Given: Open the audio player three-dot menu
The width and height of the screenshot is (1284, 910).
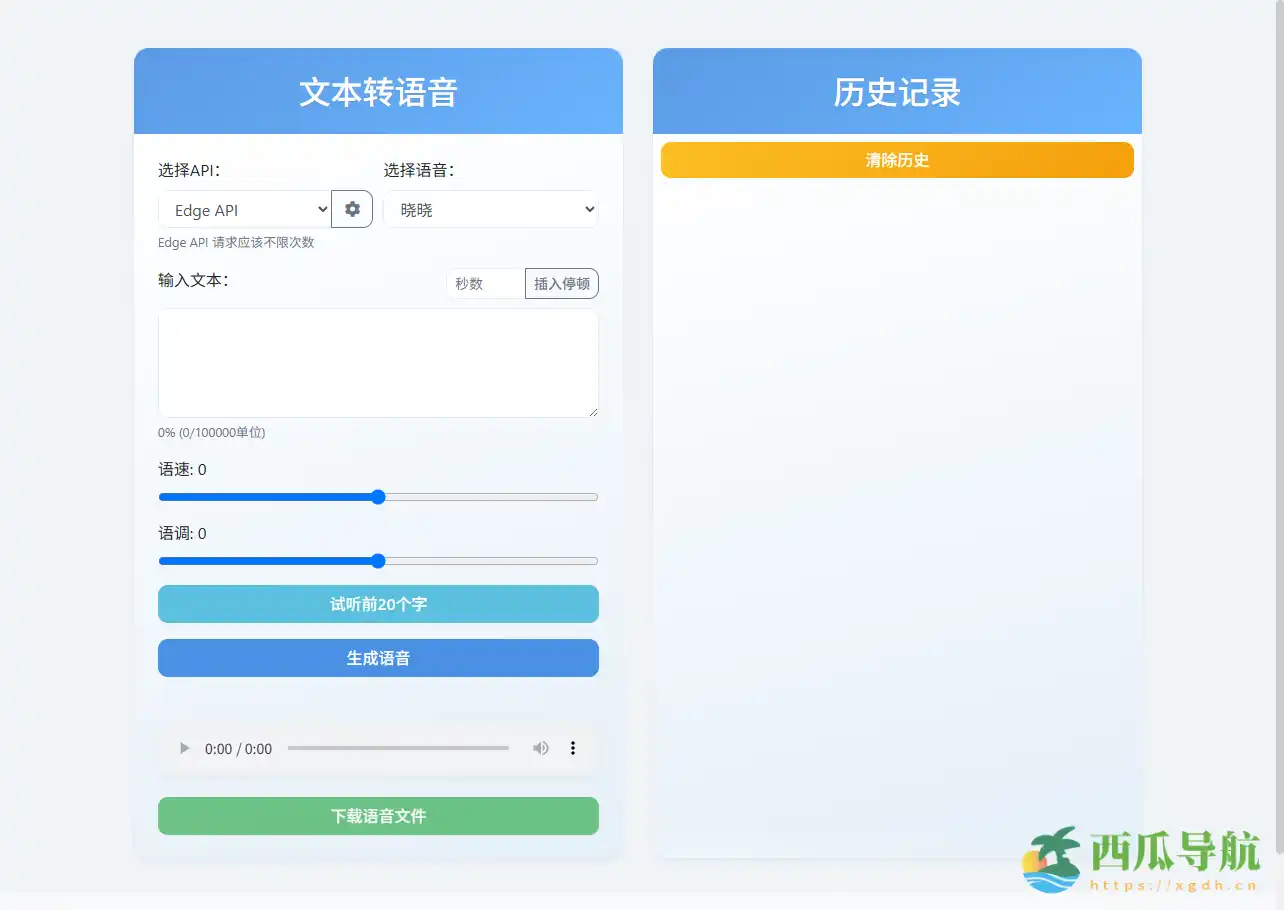Looking at the screenshot, I should pyautogui.click(x=573, y=748).
